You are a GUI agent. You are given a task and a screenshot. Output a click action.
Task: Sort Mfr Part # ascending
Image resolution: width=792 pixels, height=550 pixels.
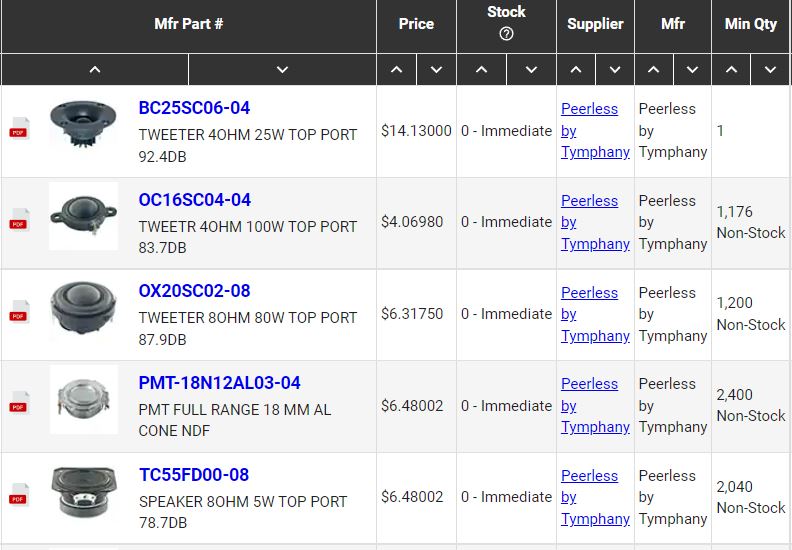point(95,70)
